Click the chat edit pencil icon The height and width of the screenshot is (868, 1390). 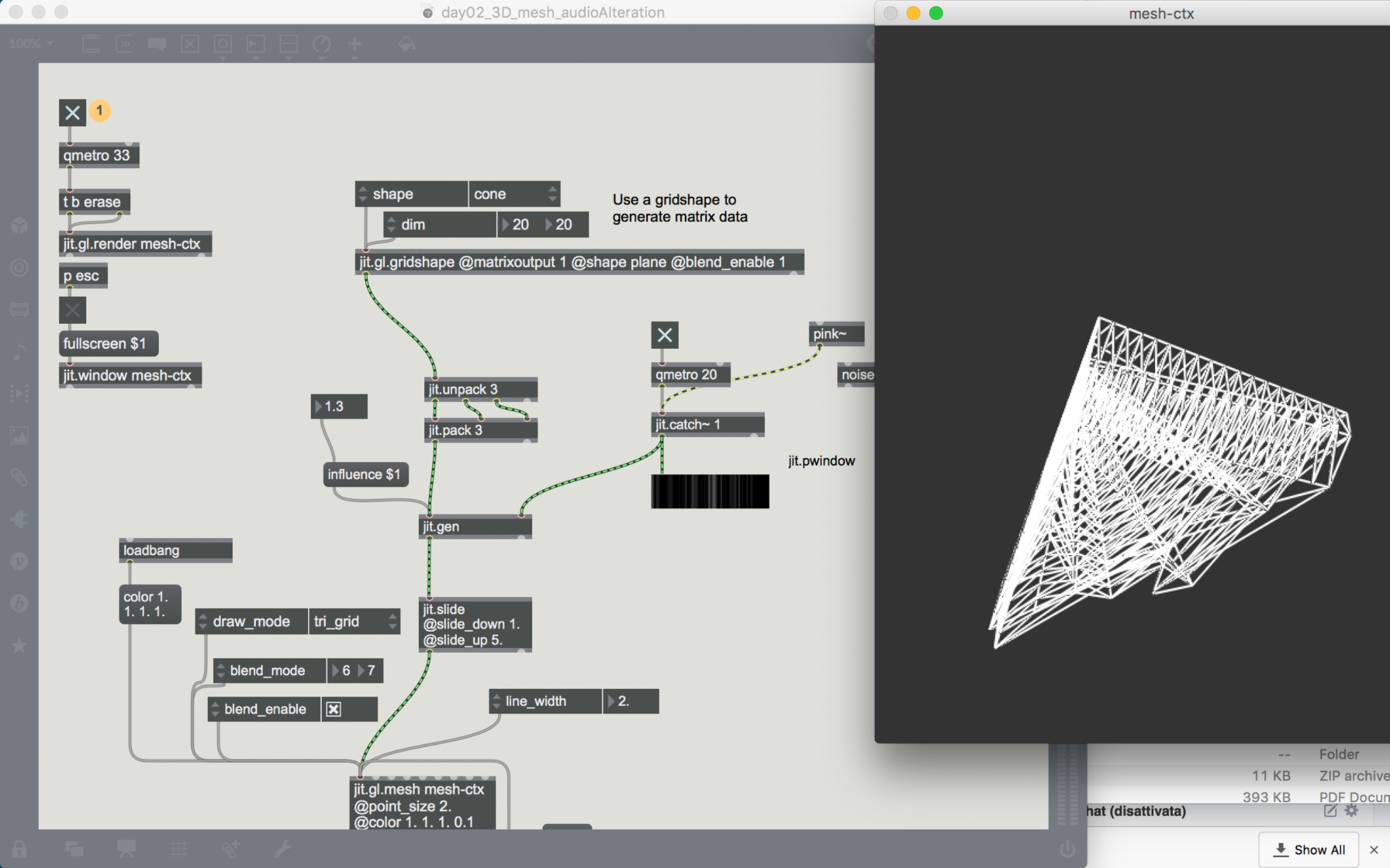click(1330, 810)
